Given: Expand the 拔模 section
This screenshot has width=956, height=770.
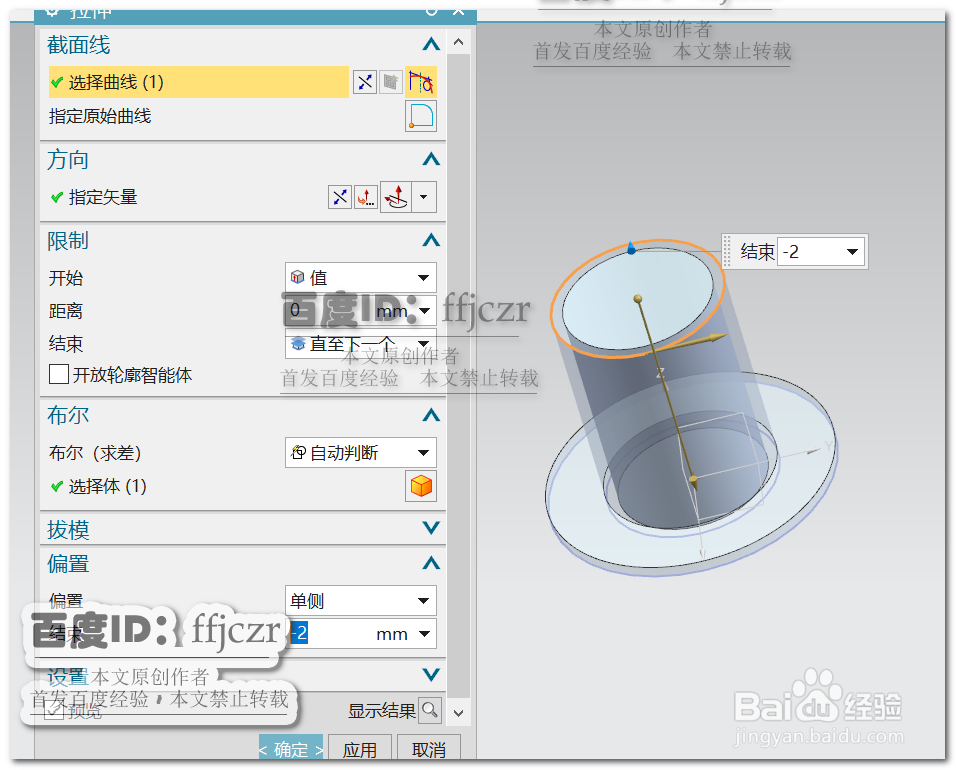Looking at the screenshot, I should pos(430,529).
